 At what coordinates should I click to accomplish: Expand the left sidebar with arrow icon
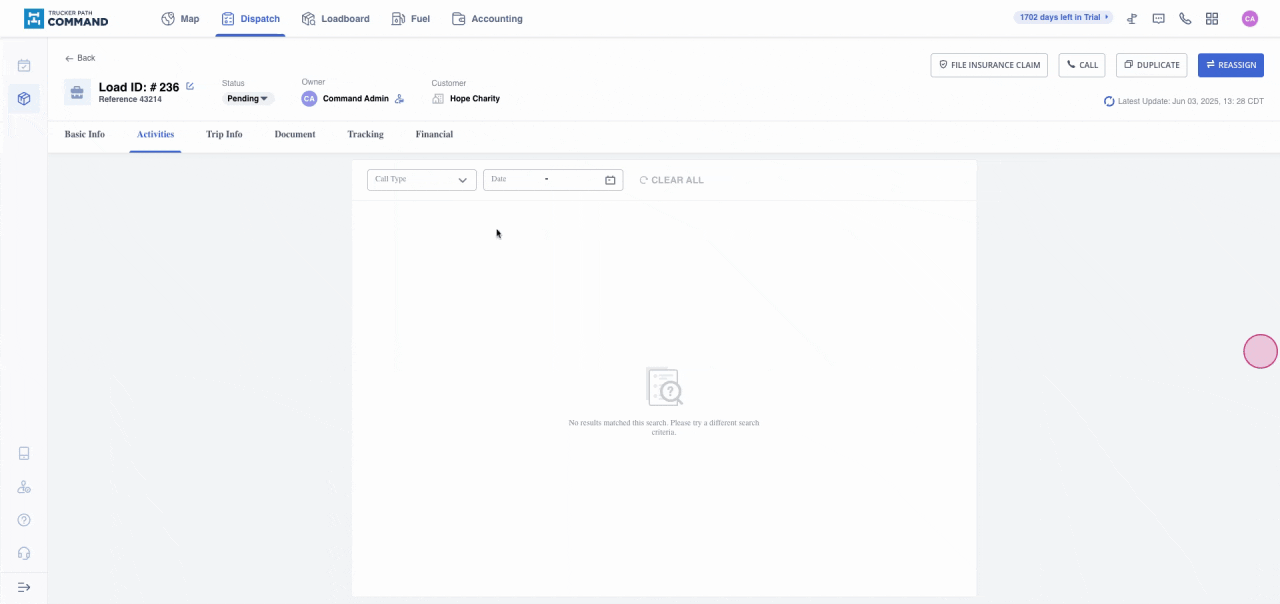[x=24, y=587]
